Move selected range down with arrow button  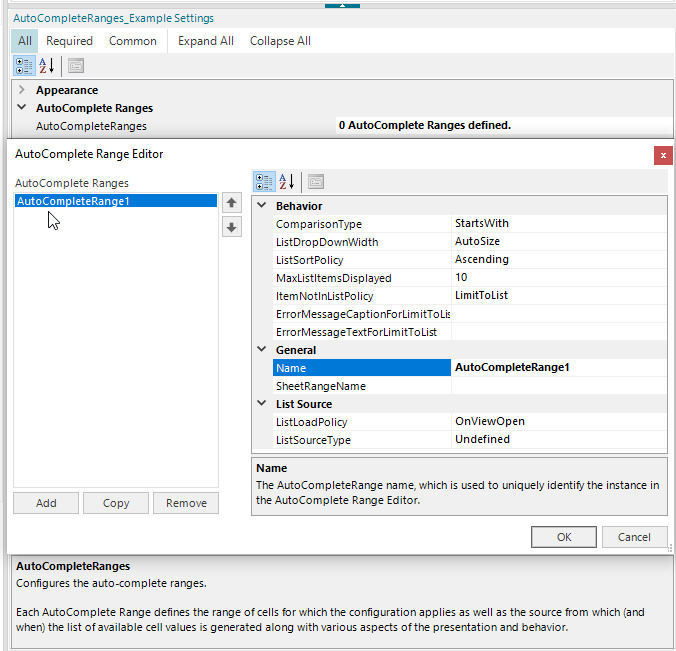tap(232, 227)
